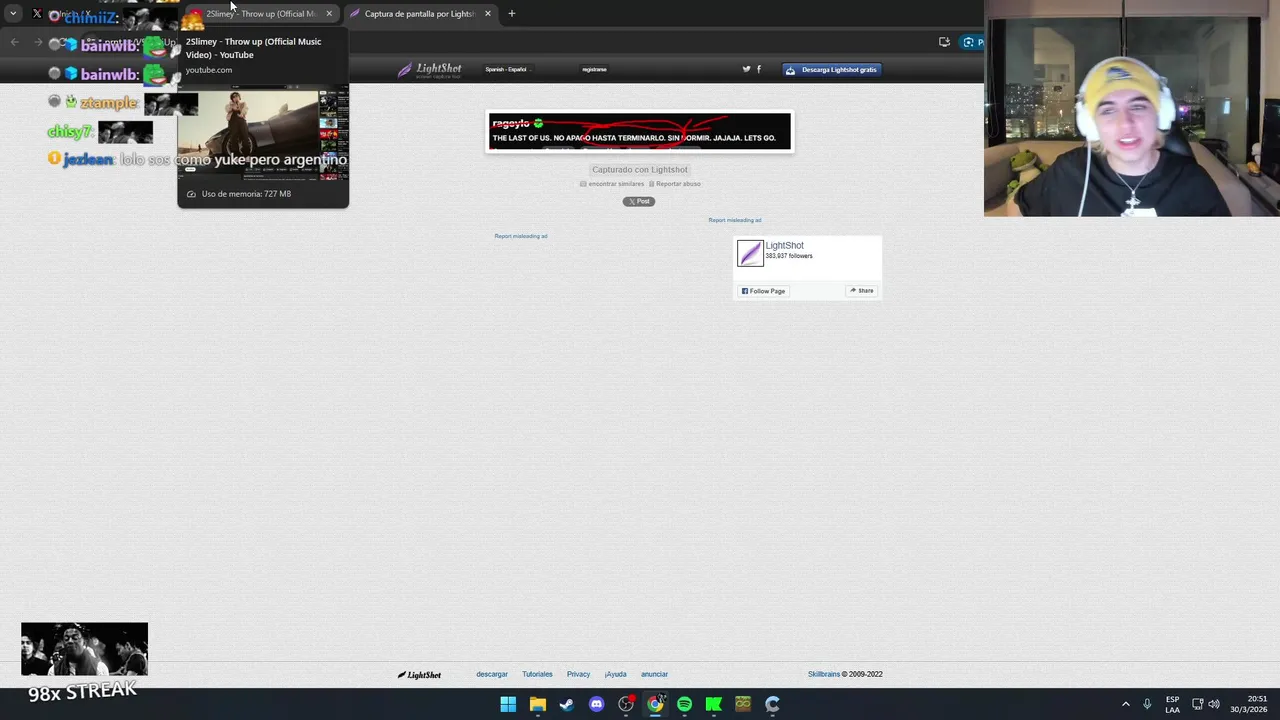Click the Follow Page Facebook button
The width and height of the screenshot is (1280, 720).
764,291
